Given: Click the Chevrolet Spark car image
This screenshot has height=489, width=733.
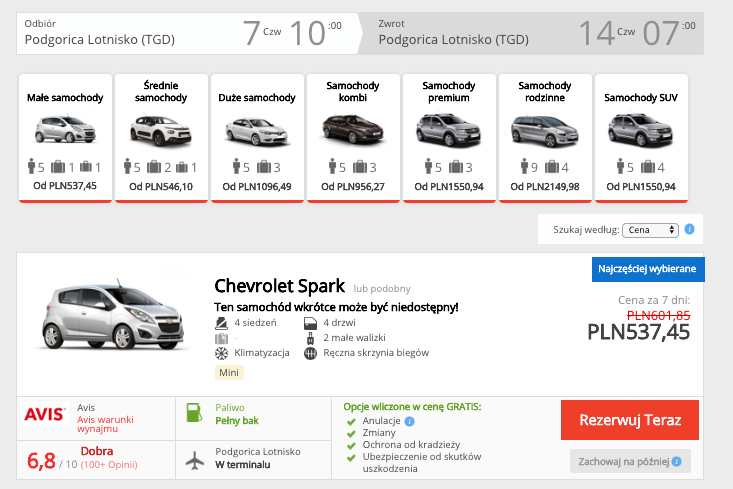Looking at the screenshot, I should pyautogui.click(x=114, y=314).
